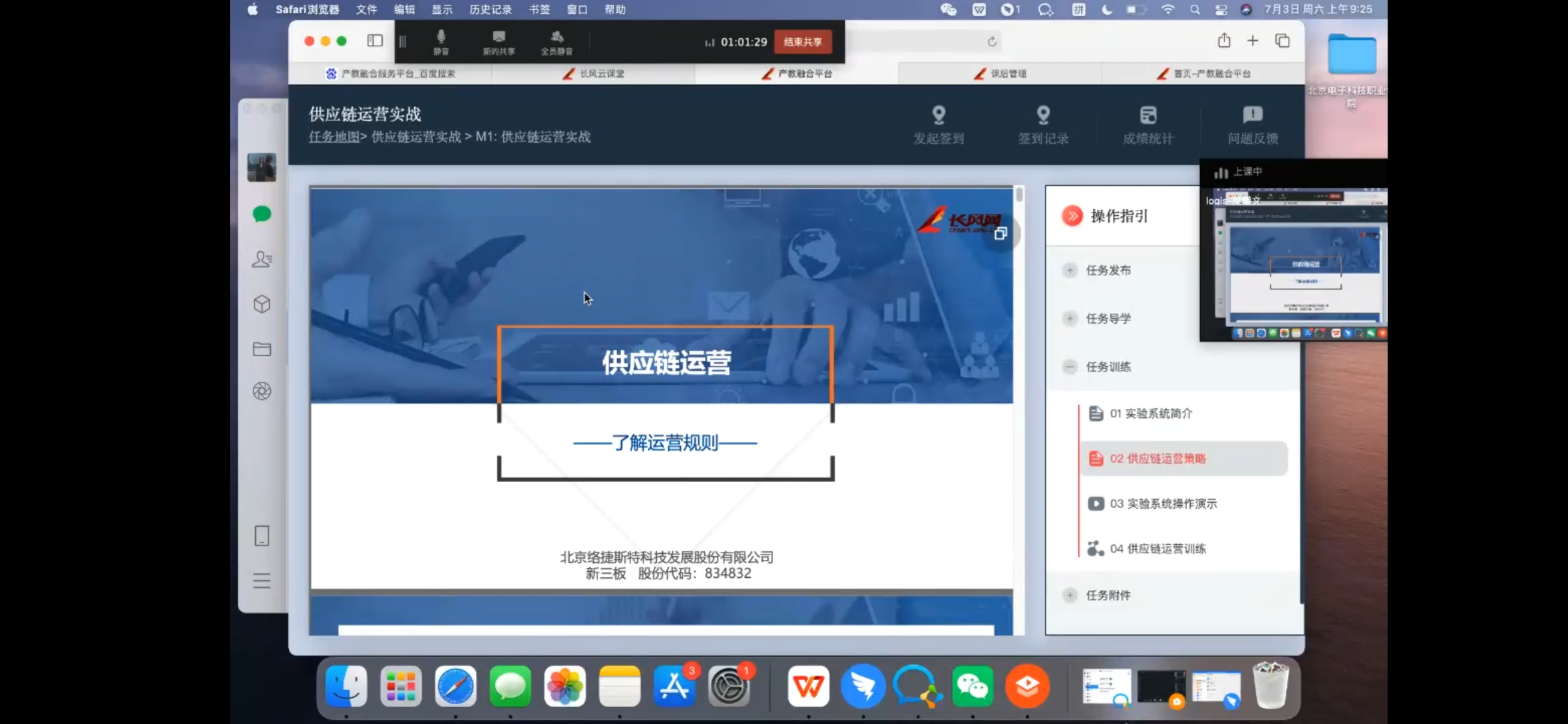Click the 问题反馈 feedback icon

tap(1252, 115)
